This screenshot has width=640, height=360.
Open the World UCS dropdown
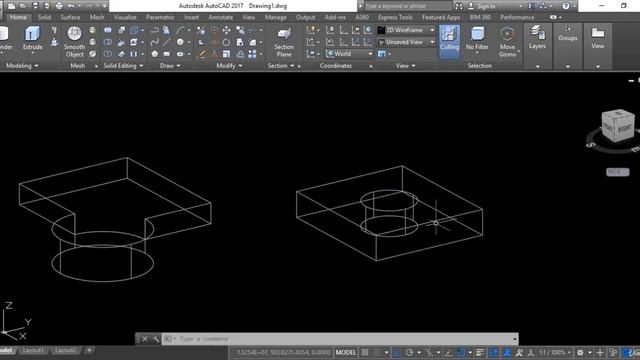pyautogui.click(x=349, y=54)
